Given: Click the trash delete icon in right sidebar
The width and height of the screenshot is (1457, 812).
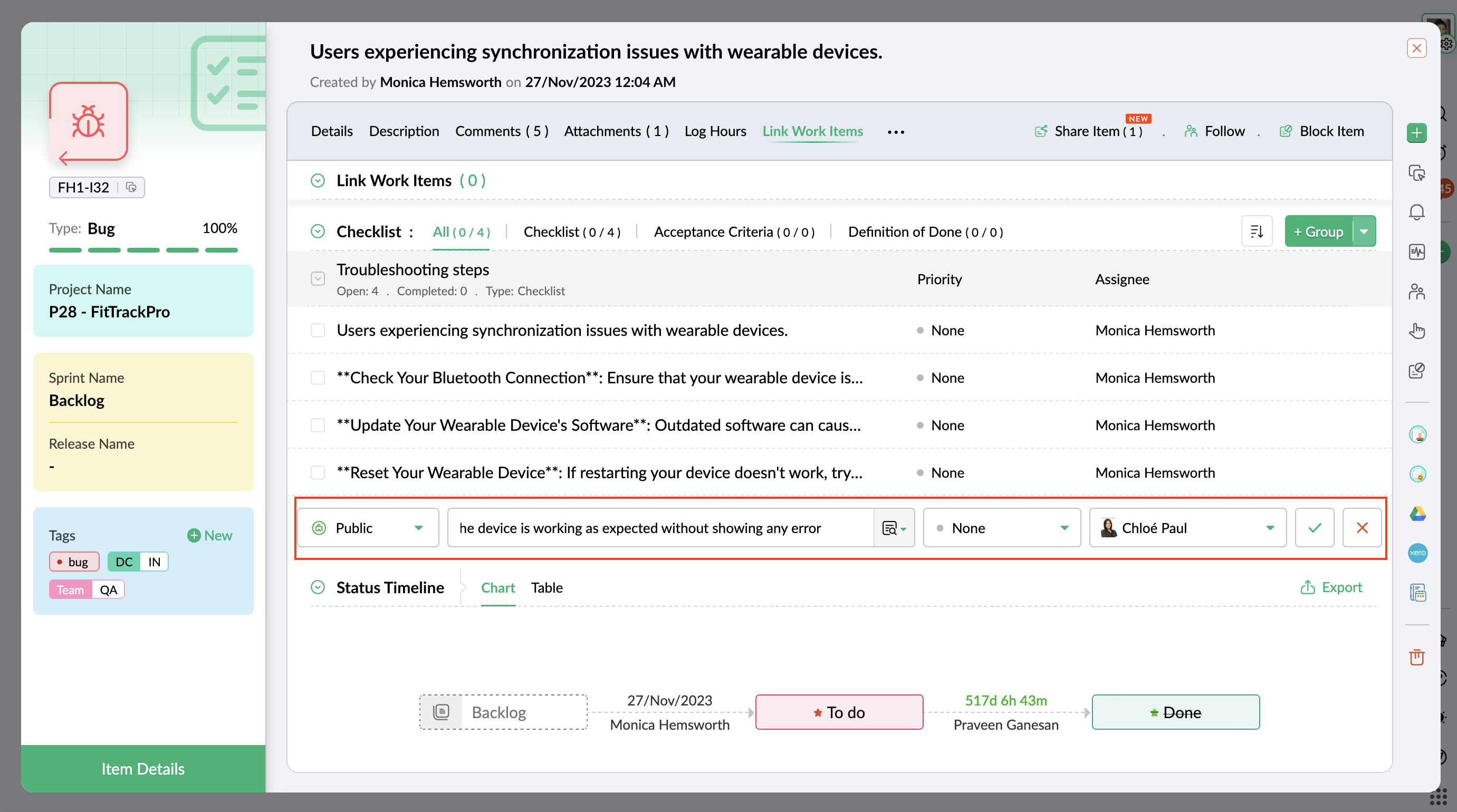Looking at the screenshot, I should tap(1416, 656).
